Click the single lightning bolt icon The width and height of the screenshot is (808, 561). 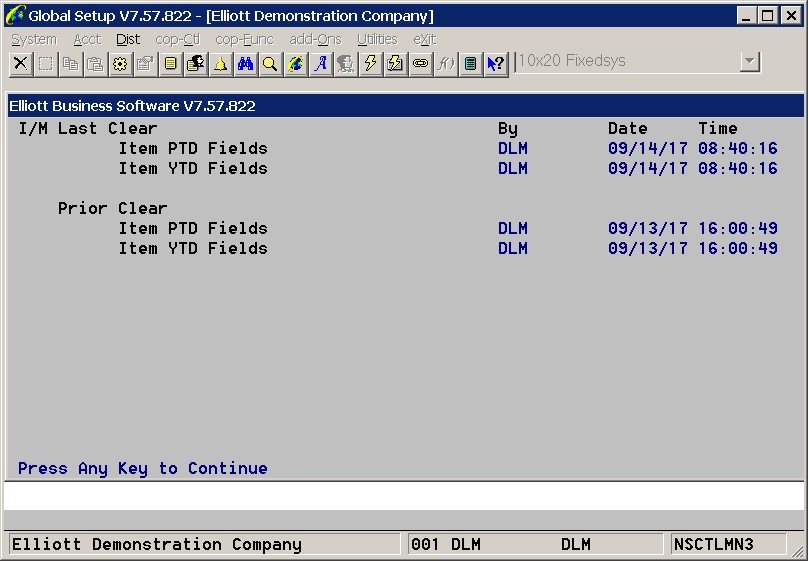pos(370,64)
